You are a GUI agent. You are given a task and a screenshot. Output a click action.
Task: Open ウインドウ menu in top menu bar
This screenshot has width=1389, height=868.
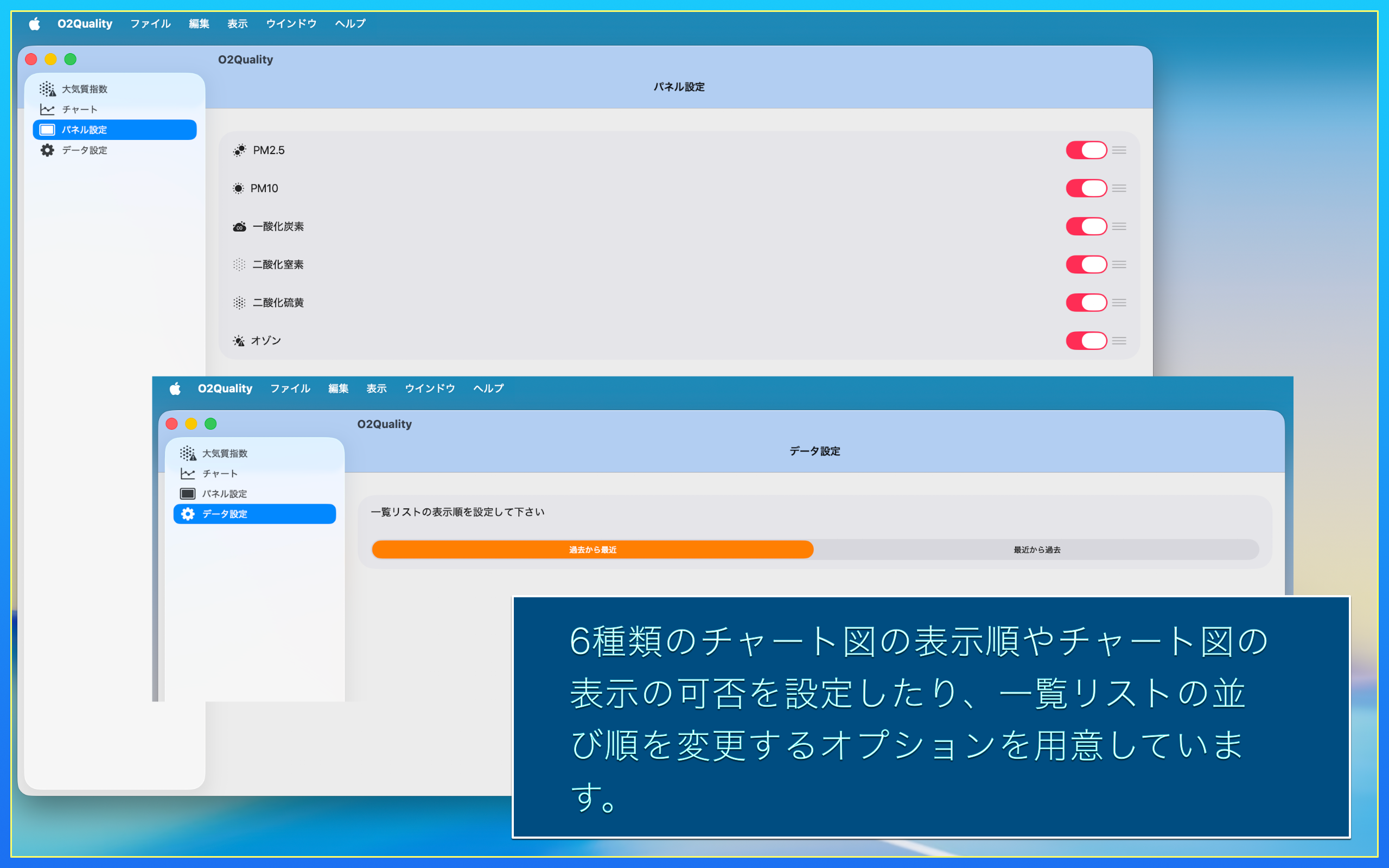(291, 23)
